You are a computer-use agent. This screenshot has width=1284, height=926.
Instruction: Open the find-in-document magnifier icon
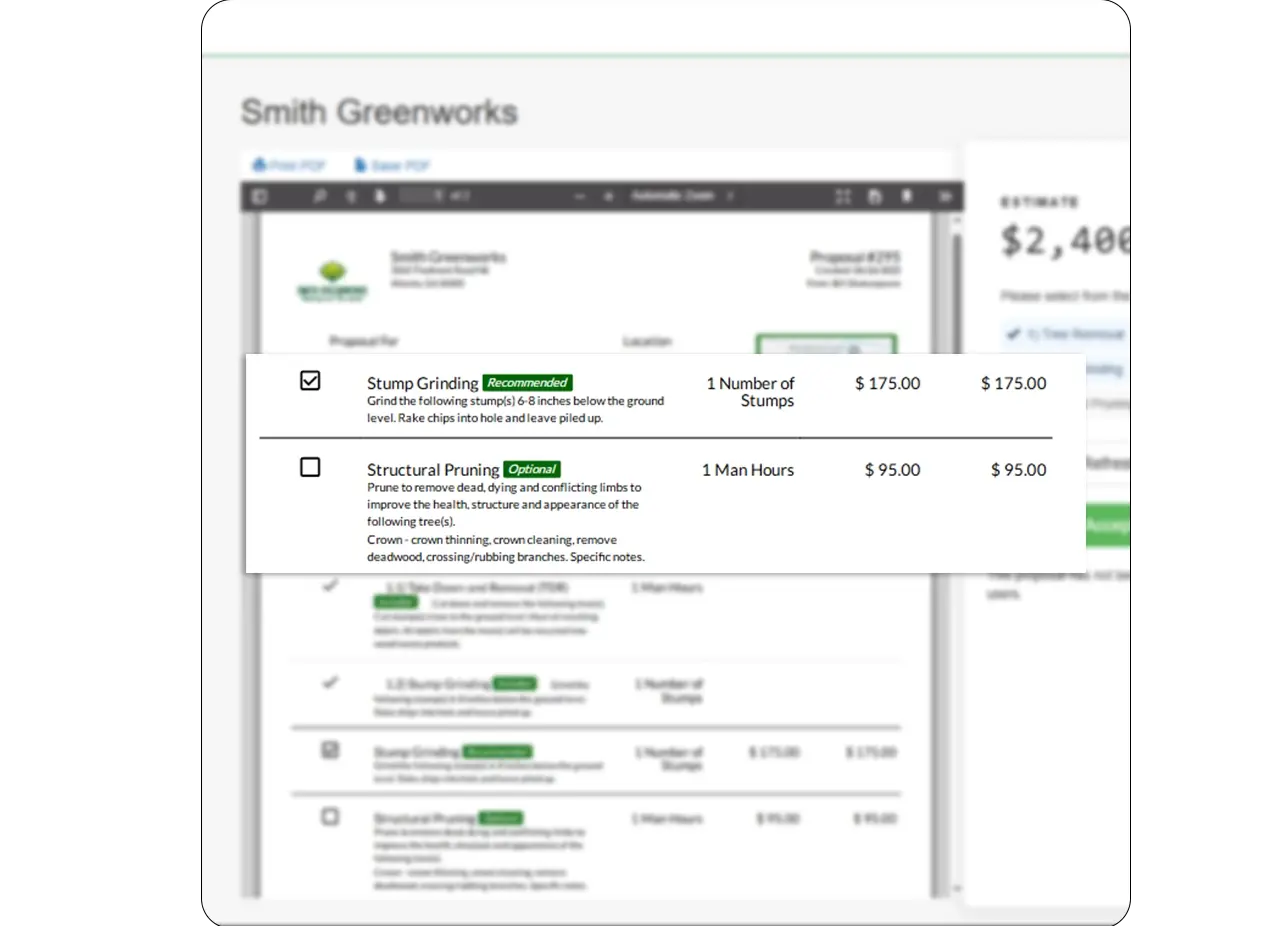click(319, 197)
